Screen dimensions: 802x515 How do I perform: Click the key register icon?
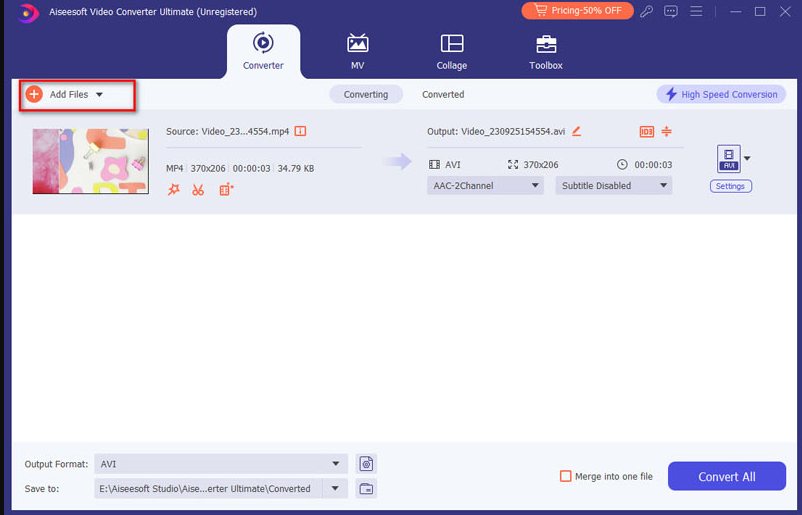(647, 11)
